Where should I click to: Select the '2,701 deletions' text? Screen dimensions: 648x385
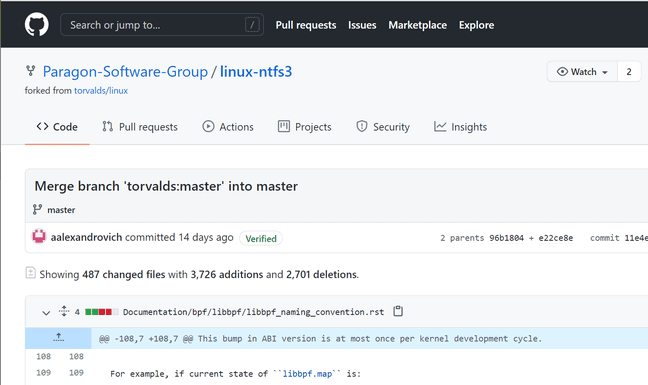pos(322,274)
